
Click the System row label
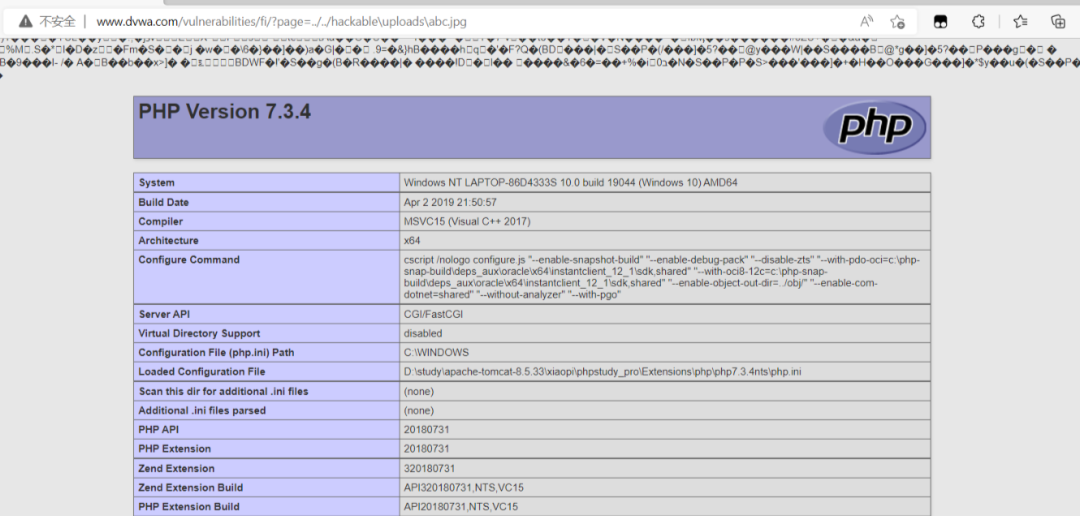coord(156,183)
